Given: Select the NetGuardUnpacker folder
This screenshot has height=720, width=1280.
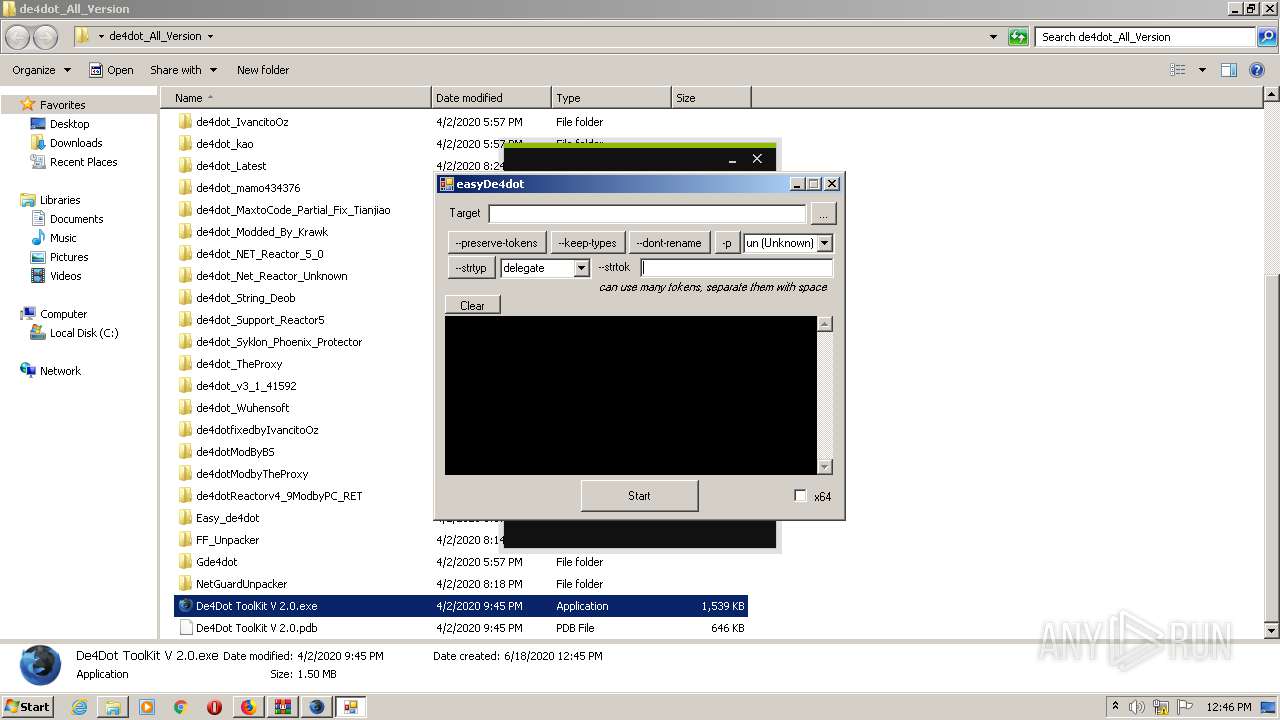Looking at the screenshot, I should [241, 584].
